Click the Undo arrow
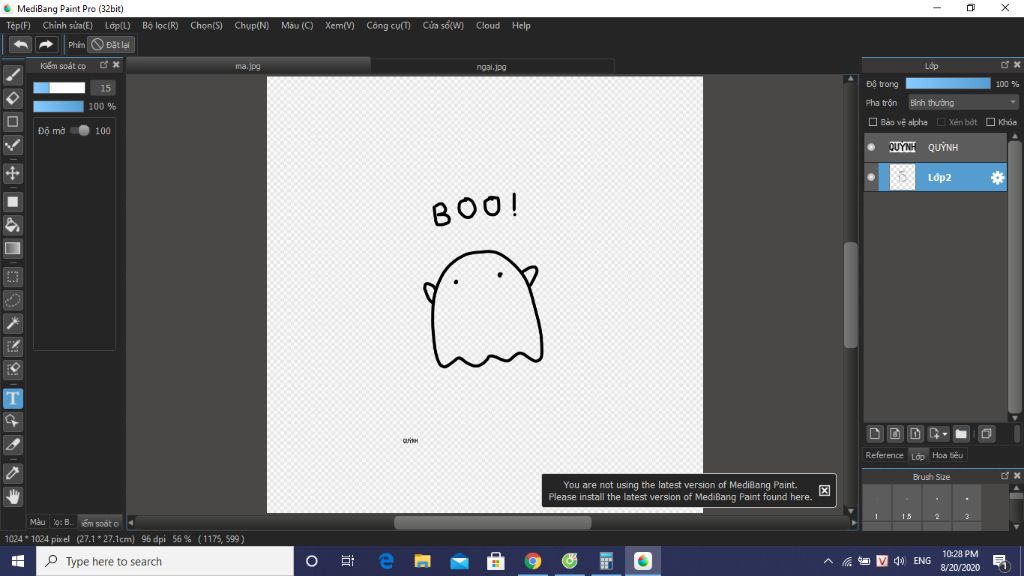The image size is (1024, 576). point(20,44)
